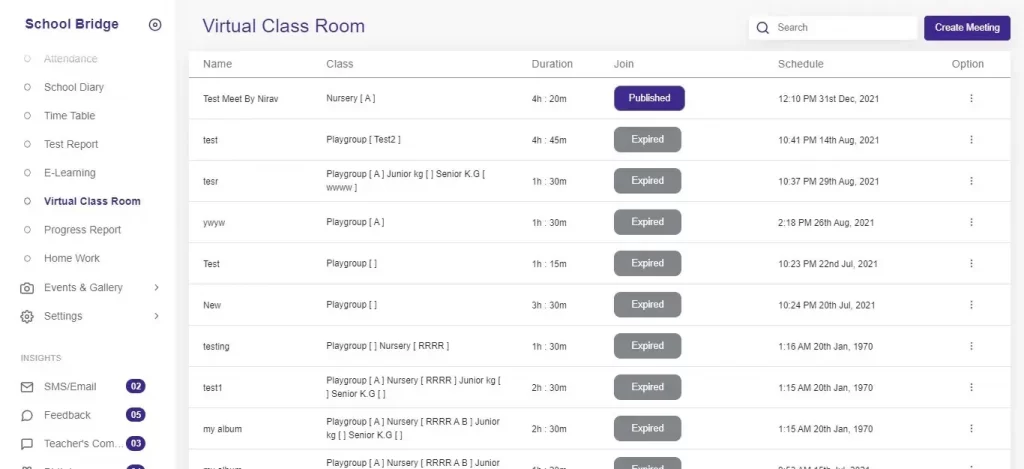
Task: Go to the Attendance menu item
Action: click(x=71, y=59)
